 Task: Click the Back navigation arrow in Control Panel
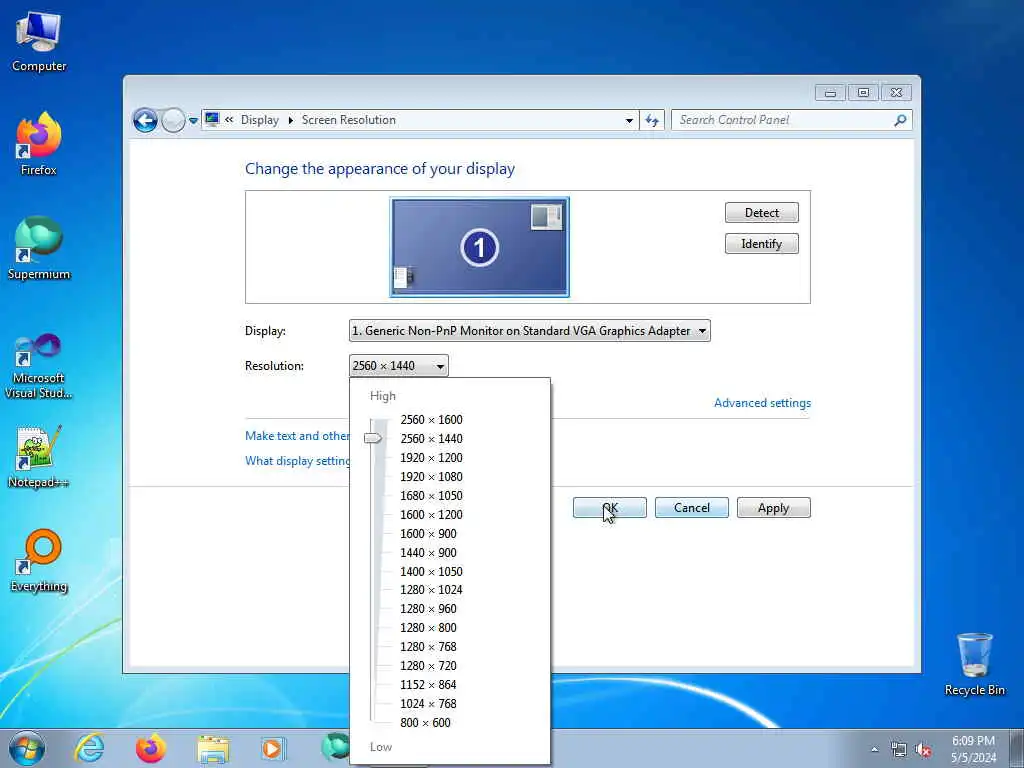click(x=145, y=120)
